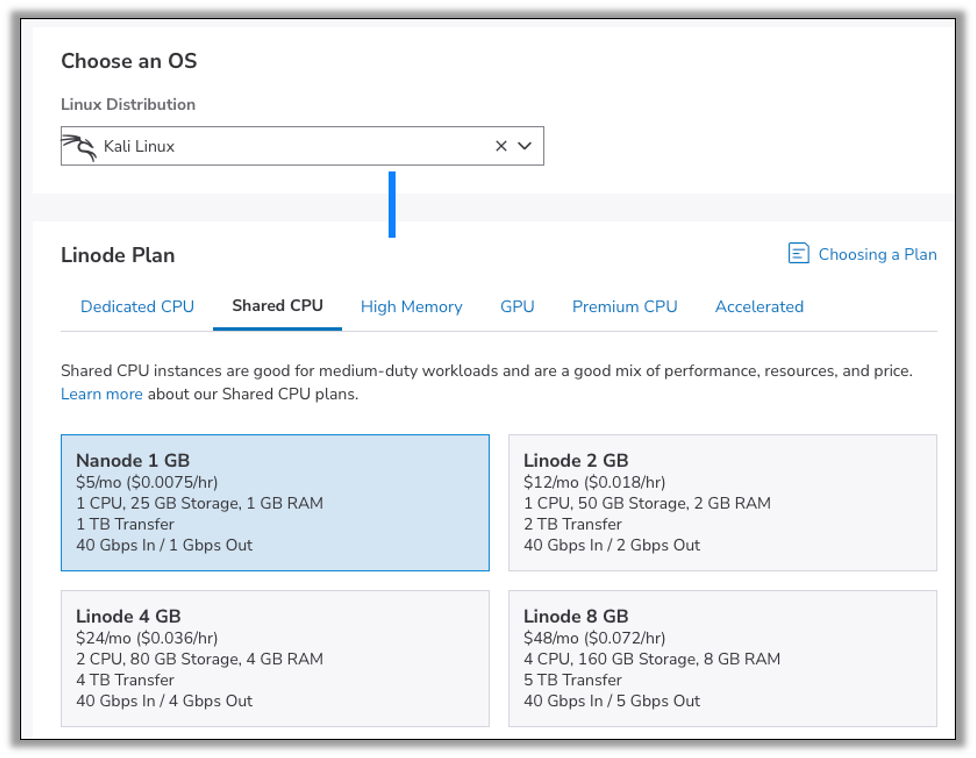Switch to the Premium CPU tab
This screenshot has width=976, height=758.
[x=624, y=307]
